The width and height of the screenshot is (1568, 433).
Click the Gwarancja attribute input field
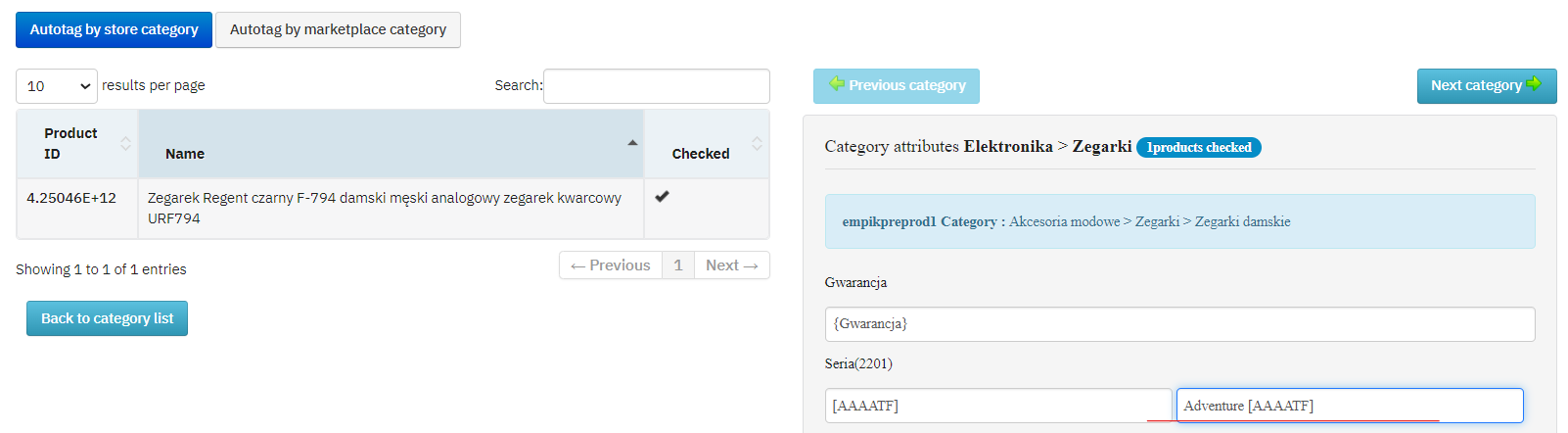[x=1179, y=324]
